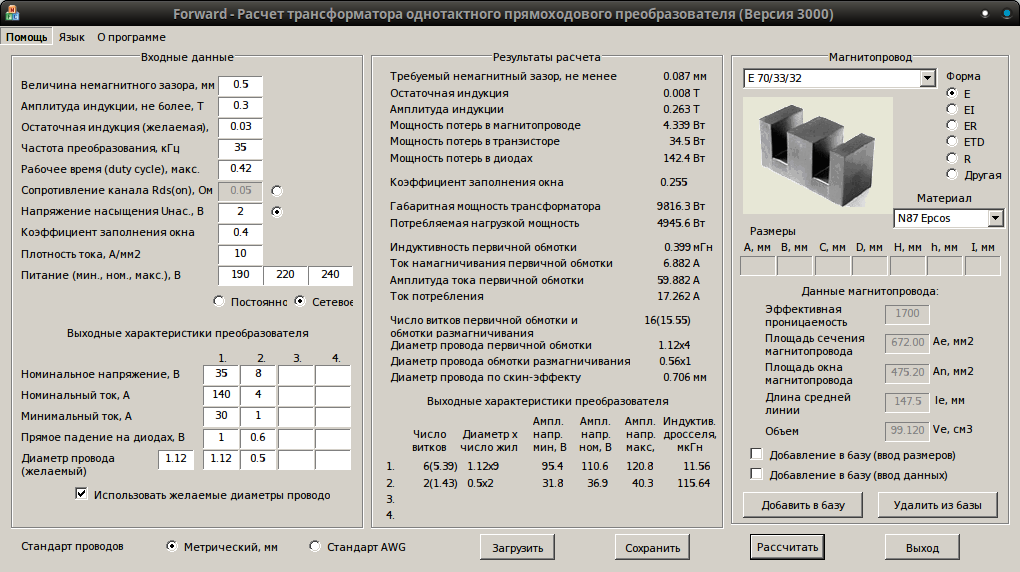Viewport: 1020px width, 572px height.
Task: Open the N87 Epcos material dropdown
Action: pyautogui.click(x=995, y=218)
